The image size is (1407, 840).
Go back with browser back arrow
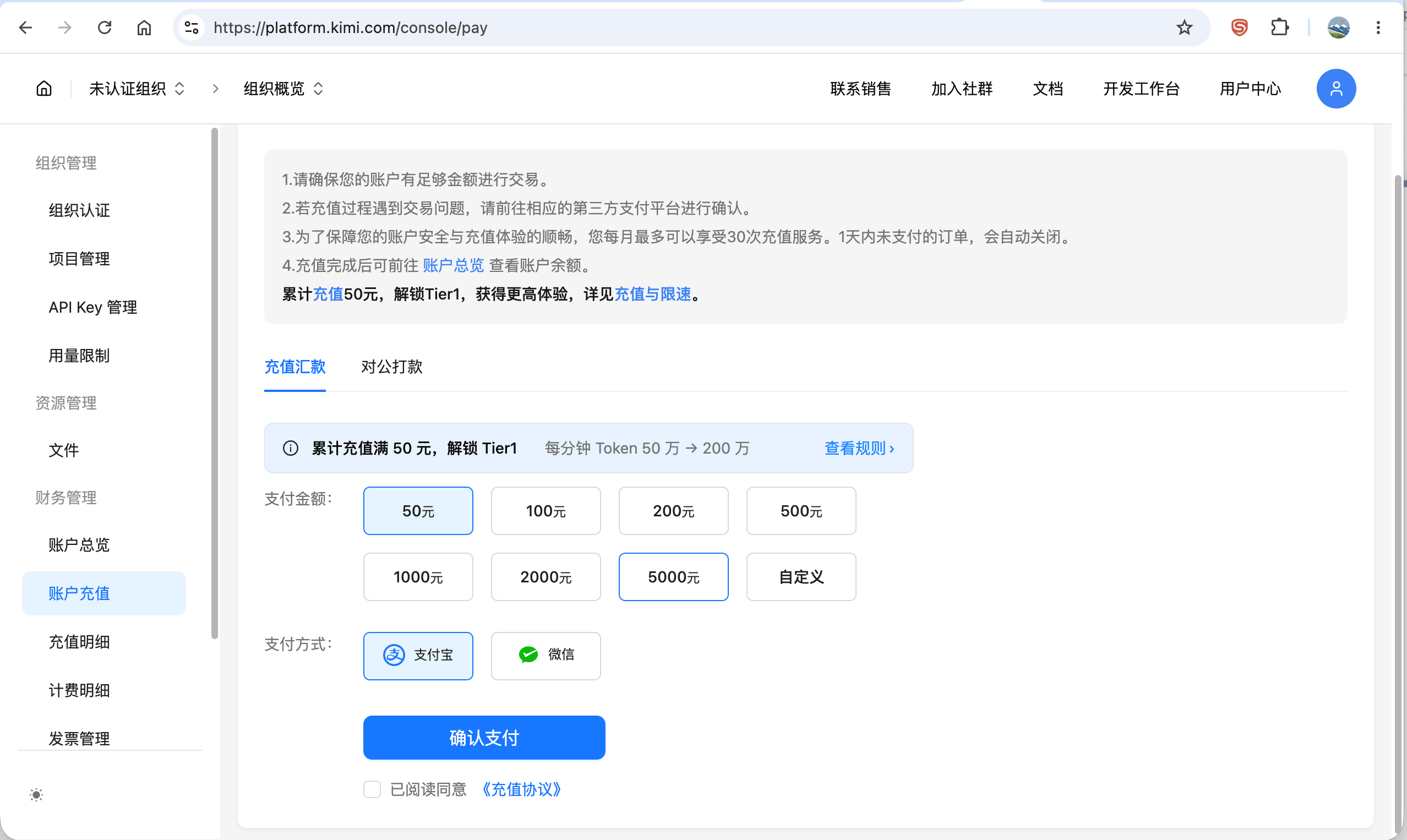(x=25, y=27)
